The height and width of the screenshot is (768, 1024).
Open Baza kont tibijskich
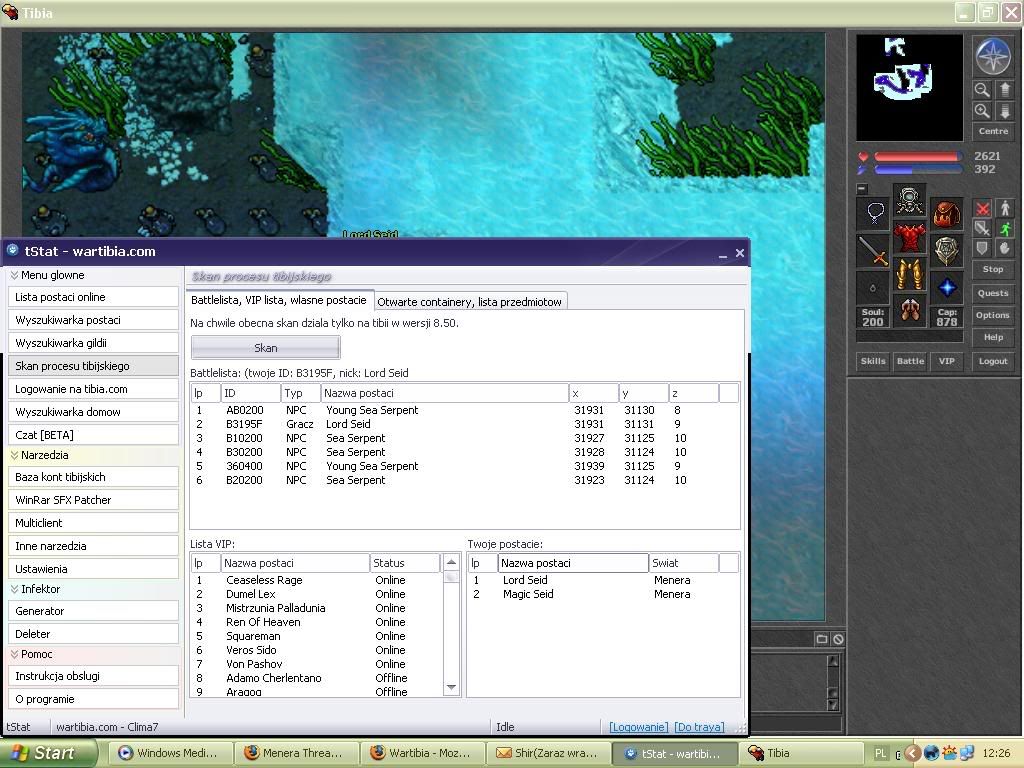[93, 477]
